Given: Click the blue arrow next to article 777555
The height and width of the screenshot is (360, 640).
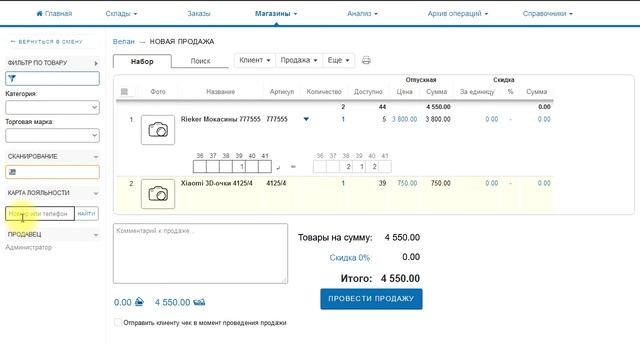Looking at the screenshot, I should click(306, 119).
